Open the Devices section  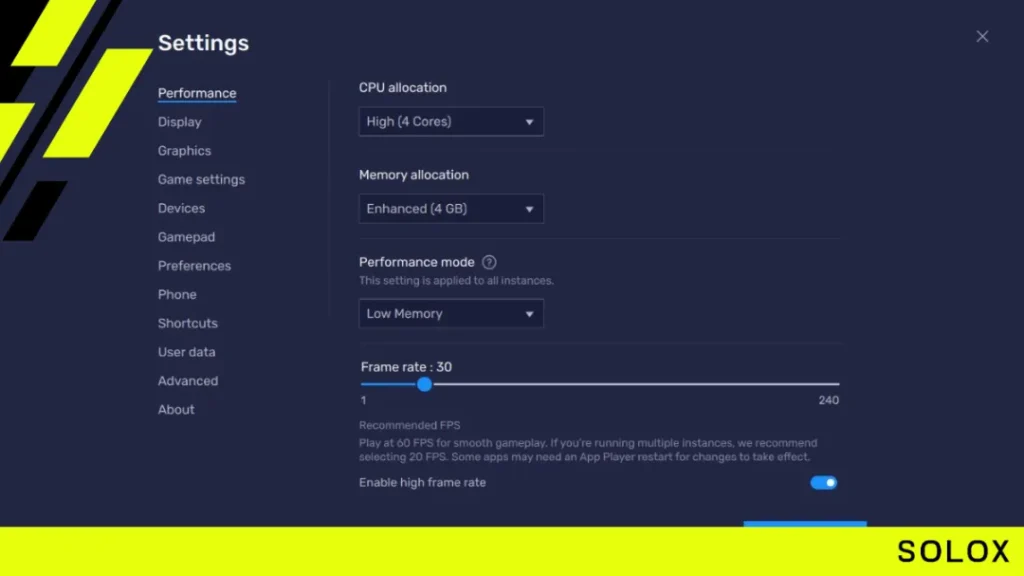(181, 208)
